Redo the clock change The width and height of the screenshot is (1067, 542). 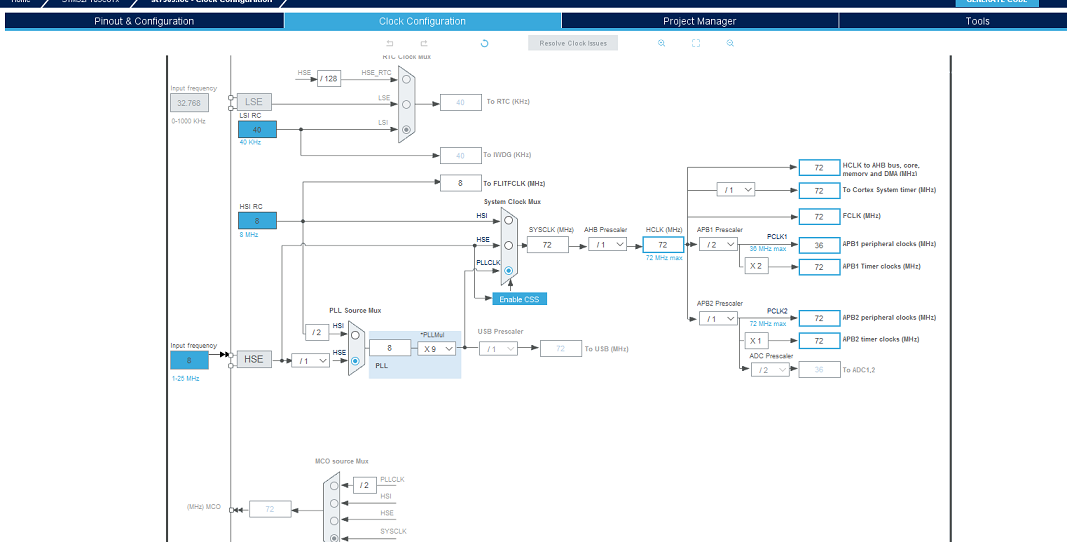pyautogui.click(x=423, y=43)
